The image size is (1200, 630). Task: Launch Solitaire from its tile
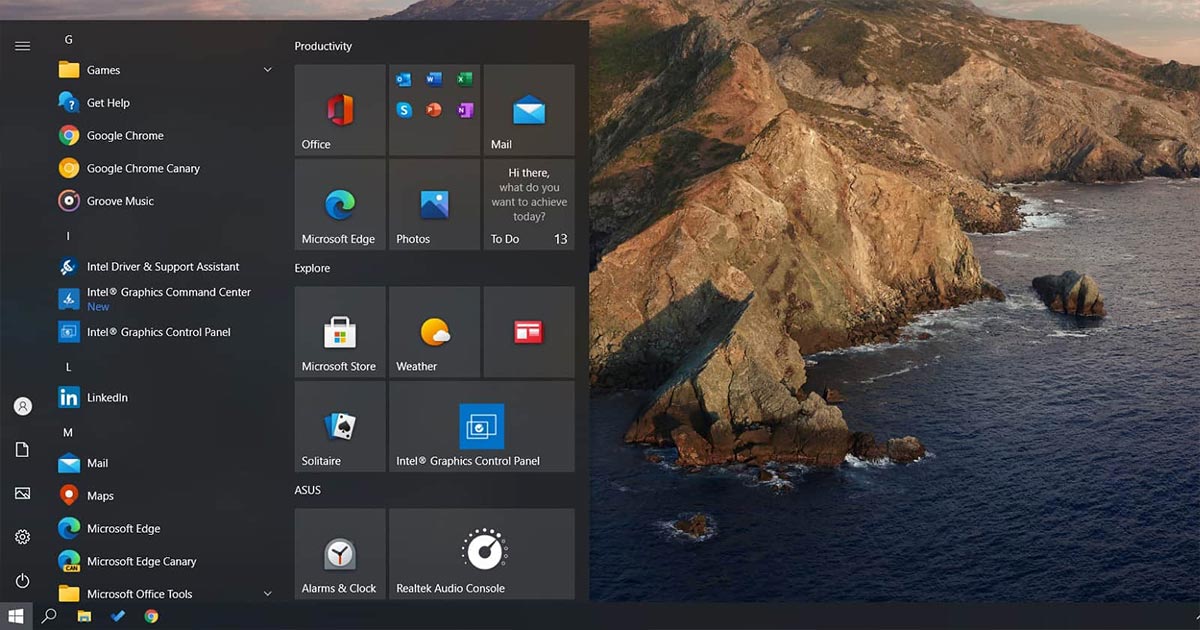click(x=339, y=426)
